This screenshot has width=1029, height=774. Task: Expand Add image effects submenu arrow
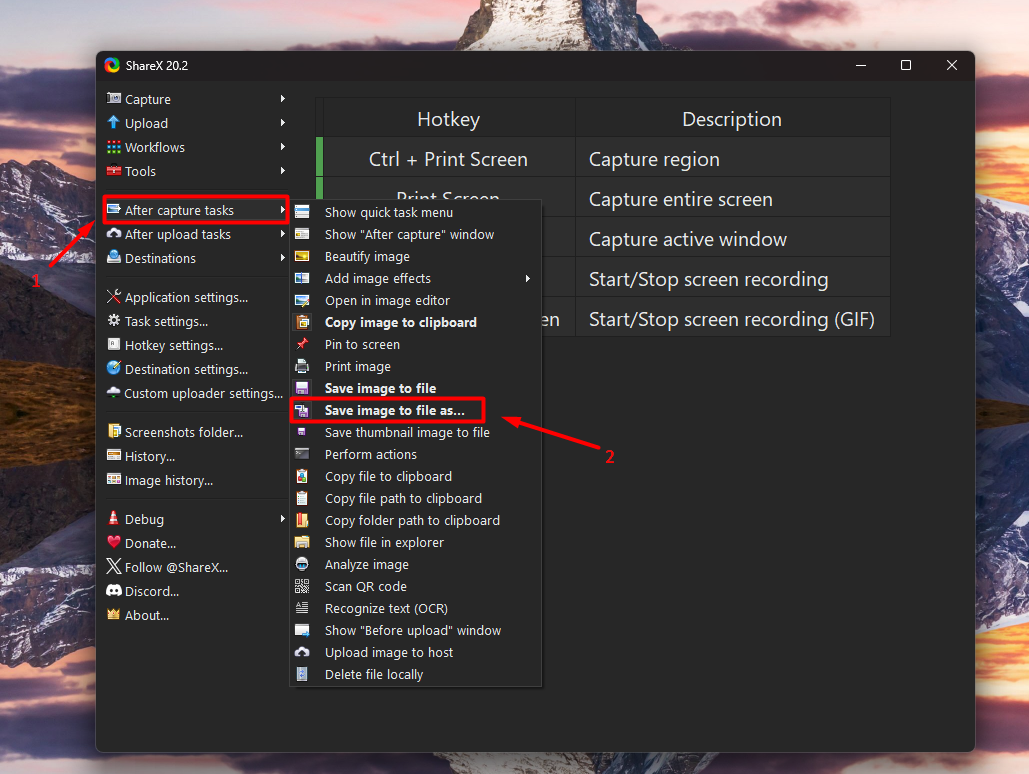[528, 278]
